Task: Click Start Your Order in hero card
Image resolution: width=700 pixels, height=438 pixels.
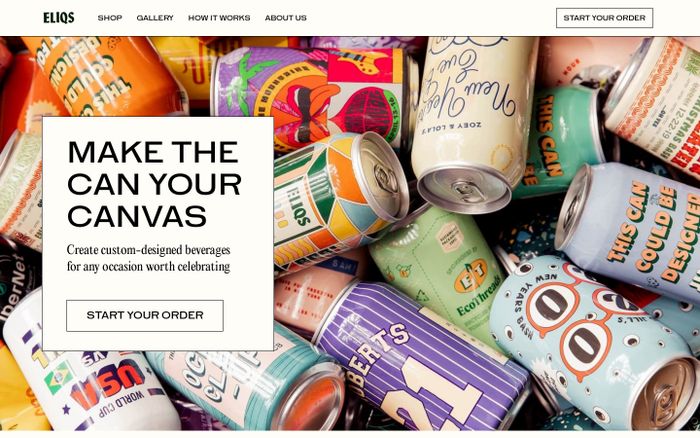Action: 145,316
